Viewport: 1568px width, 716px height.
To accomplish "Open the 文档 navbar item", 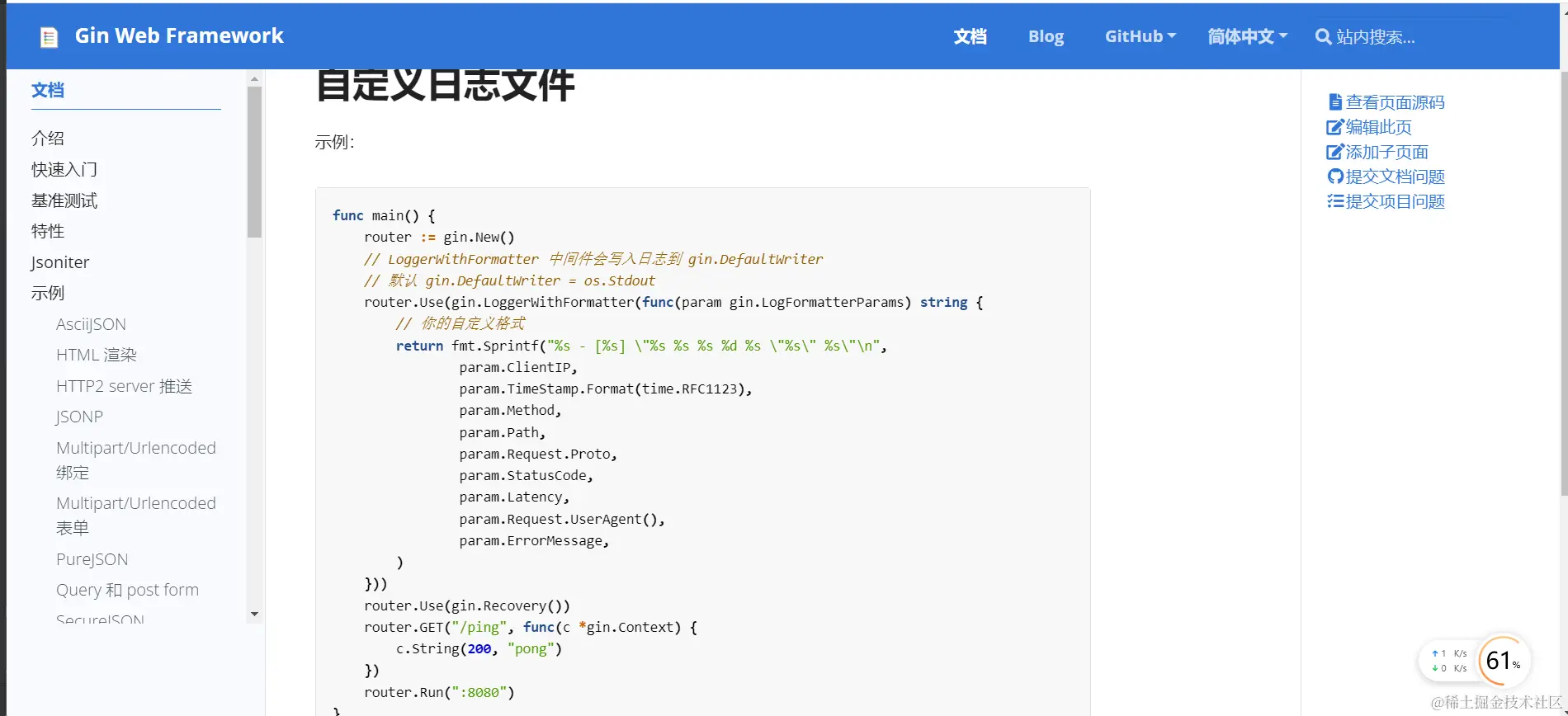I will tap(970, 36).
